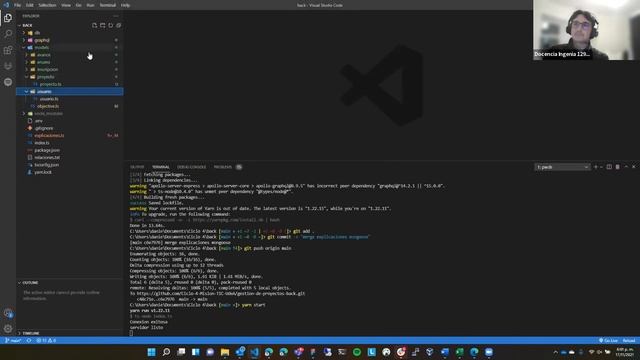
Task: Open Spotify from taskbar
Action: [357, 352]
